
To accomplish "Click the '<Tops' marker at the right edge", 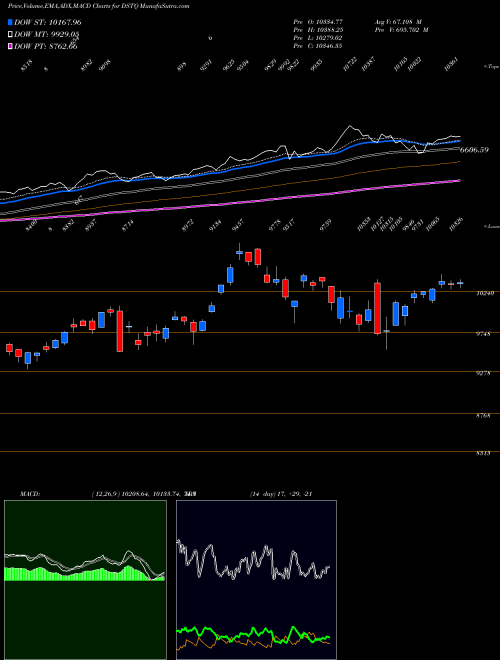I will pos(491,67).
